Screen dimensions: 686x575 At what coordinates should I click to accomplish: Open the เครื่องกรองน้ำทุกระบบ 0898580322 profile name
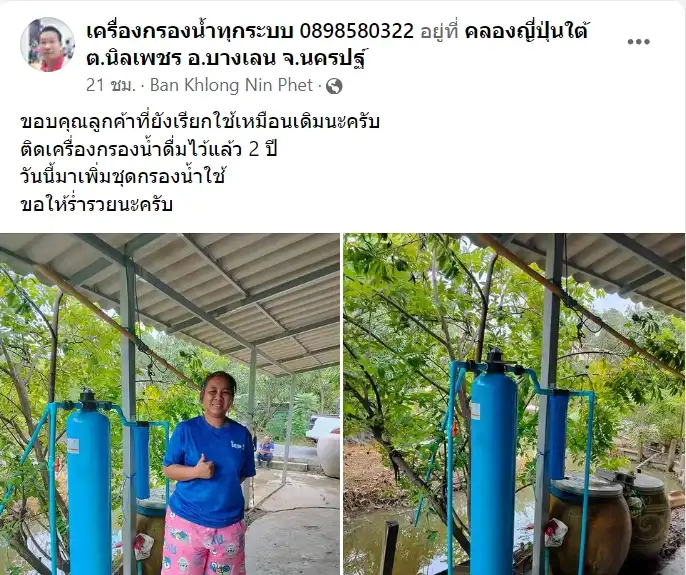(250, 31)
